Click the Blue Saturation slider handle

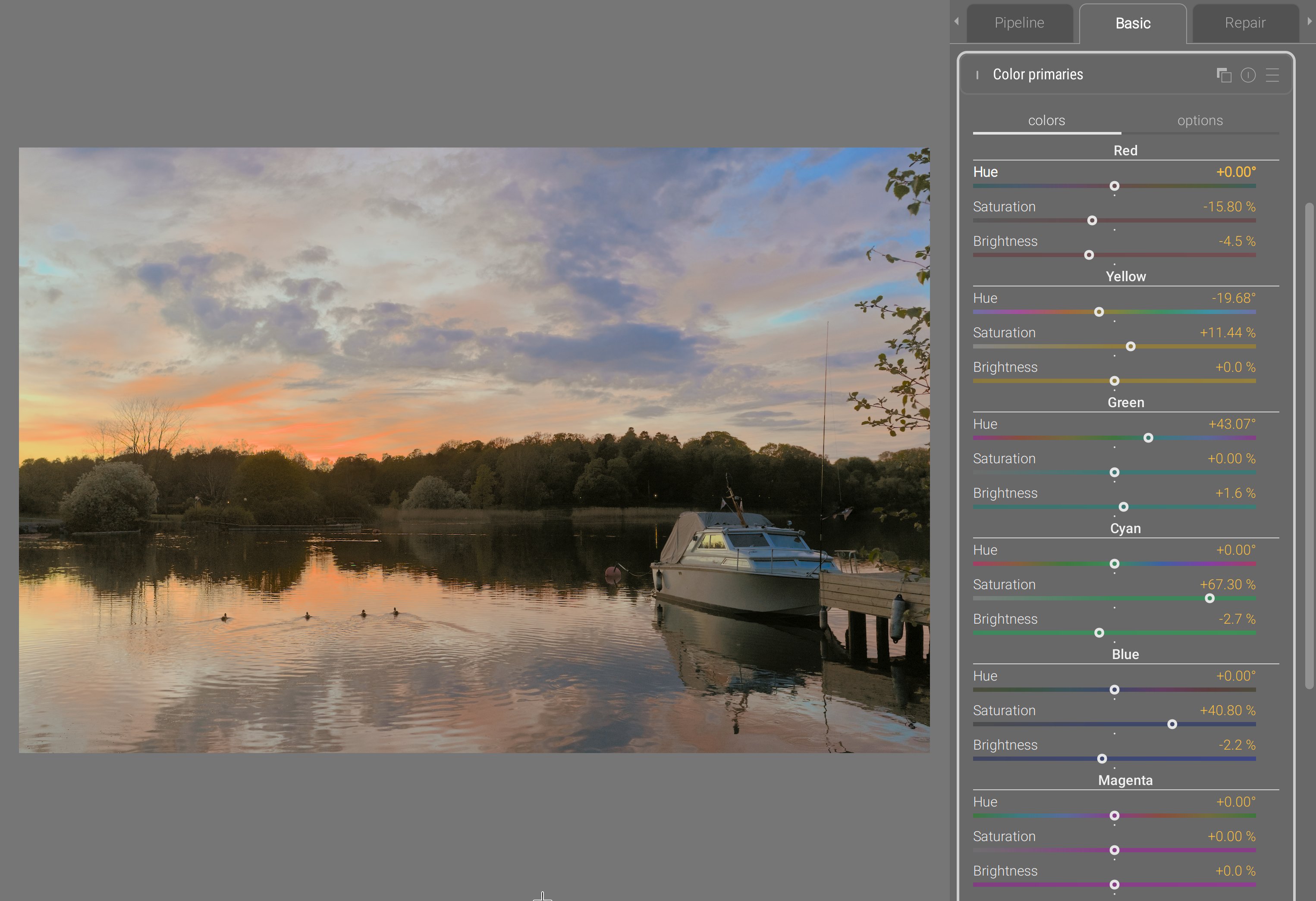point(1172,724)
